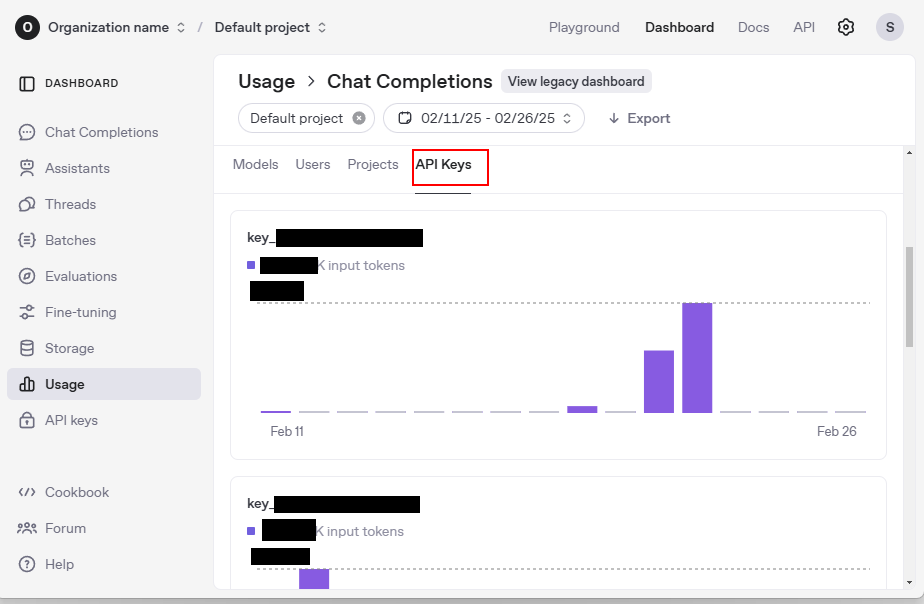Click the purple legend square in second key card
This screenshot has height=604, width=924.
[251, 531]
